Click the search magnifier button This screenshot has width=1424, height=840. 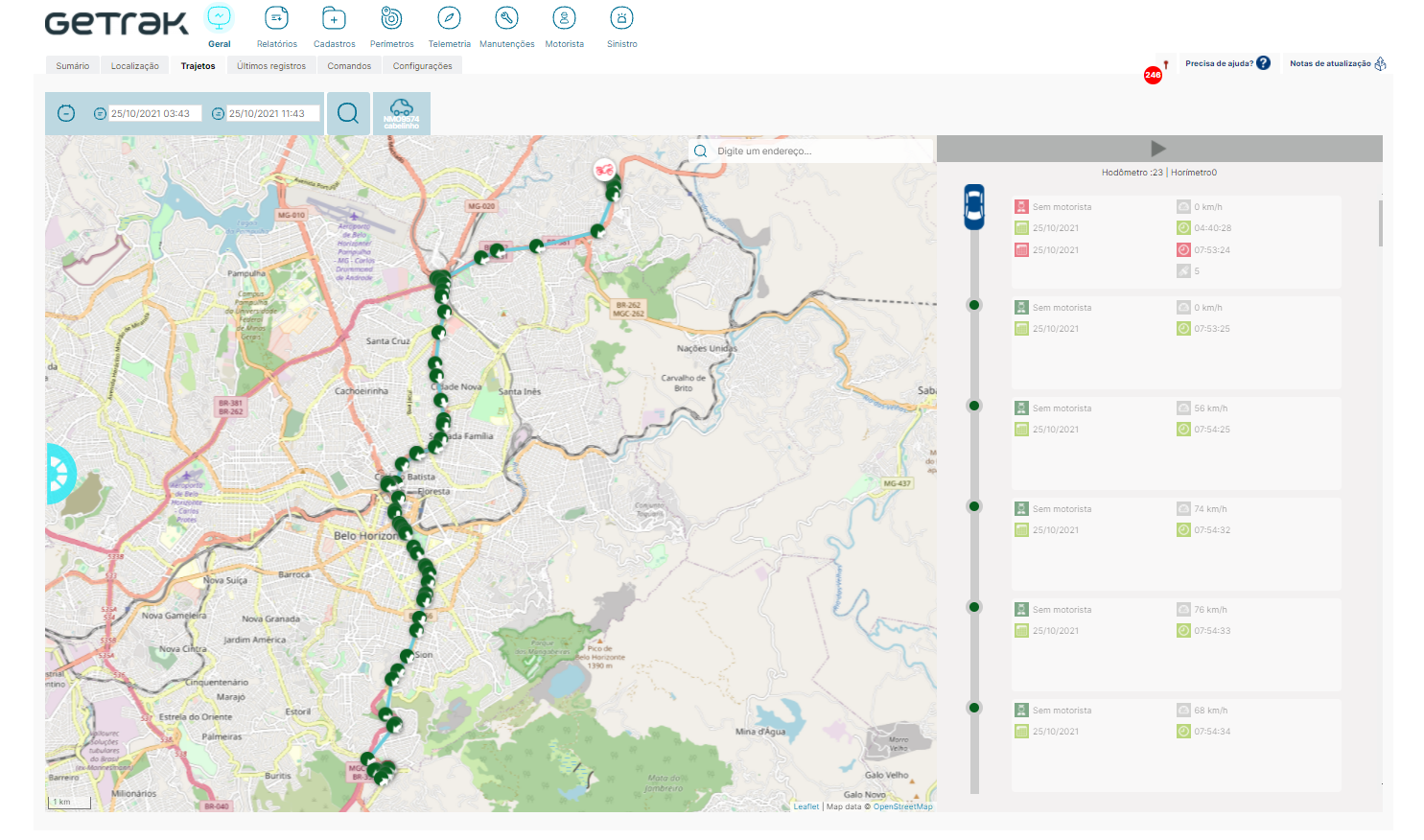pyautogui.click(x=348, y=113)
